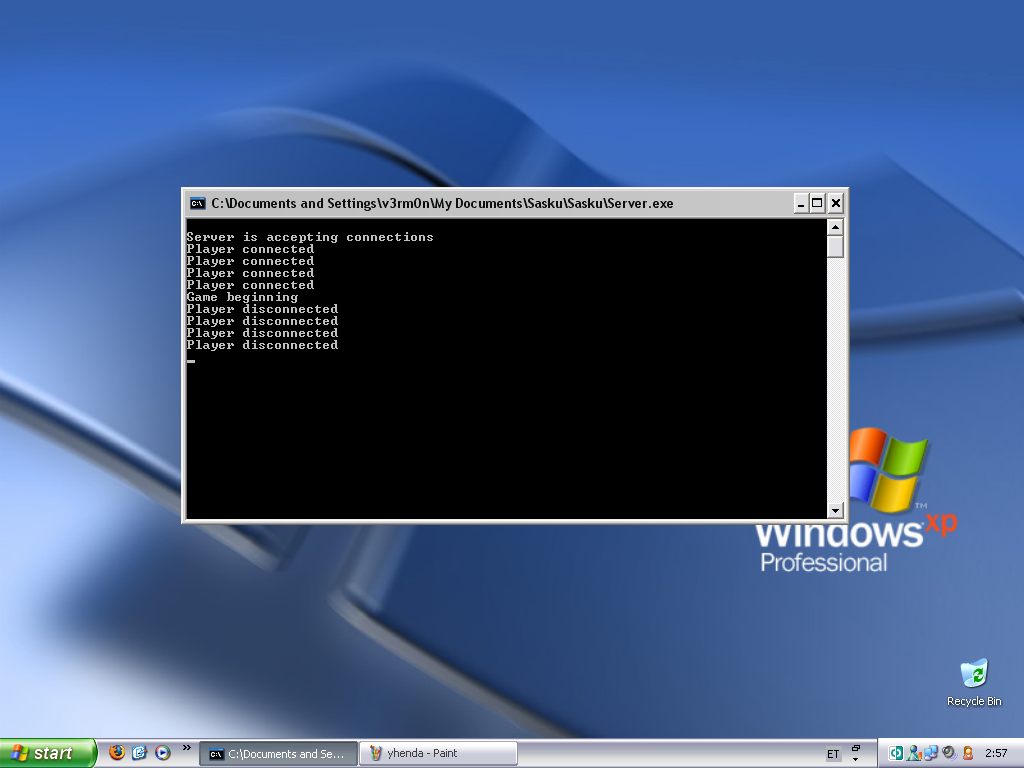The image size is (1024, 768).
Task: Close the Server.exe console window
Action: 835,204
